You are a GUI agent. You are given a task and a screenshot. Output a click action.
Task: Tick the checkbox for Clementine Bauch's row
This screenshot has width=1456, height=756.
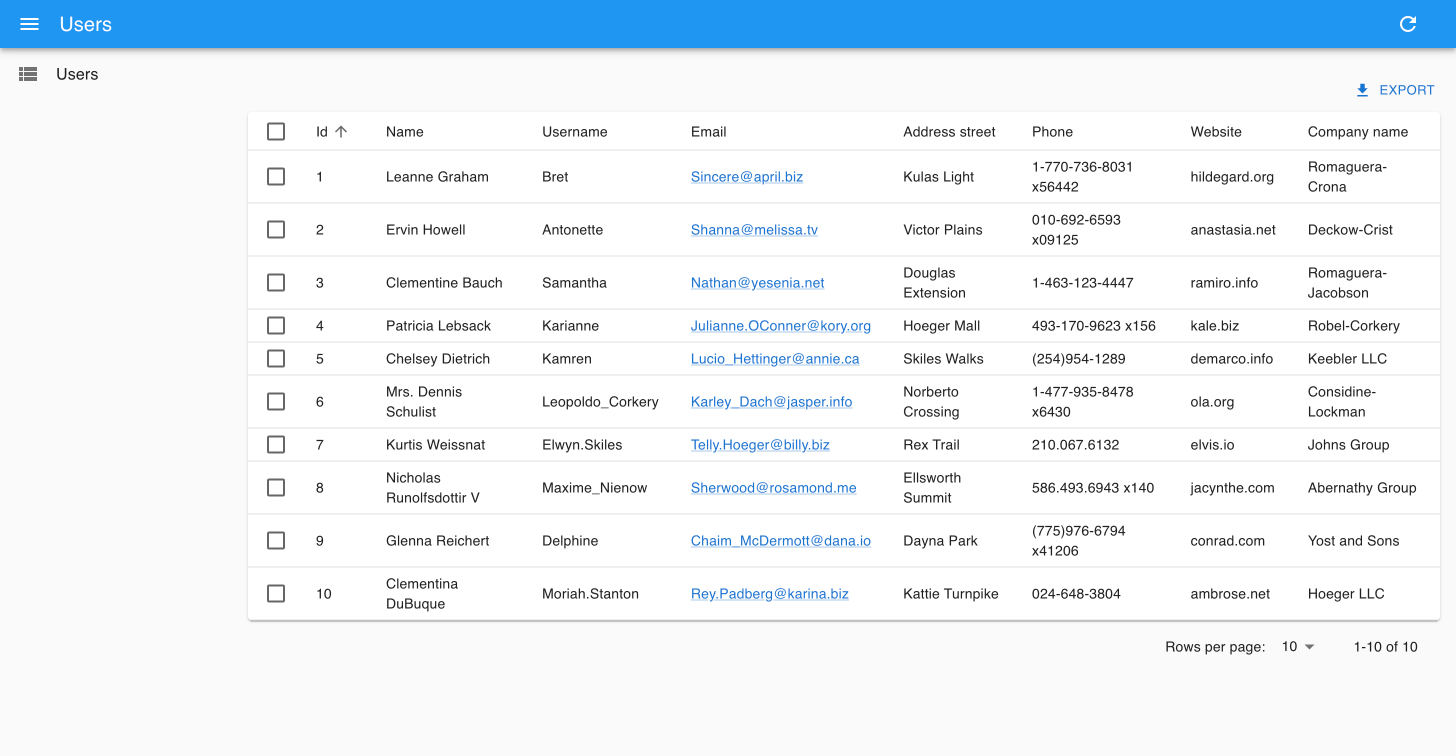[276, 282]
